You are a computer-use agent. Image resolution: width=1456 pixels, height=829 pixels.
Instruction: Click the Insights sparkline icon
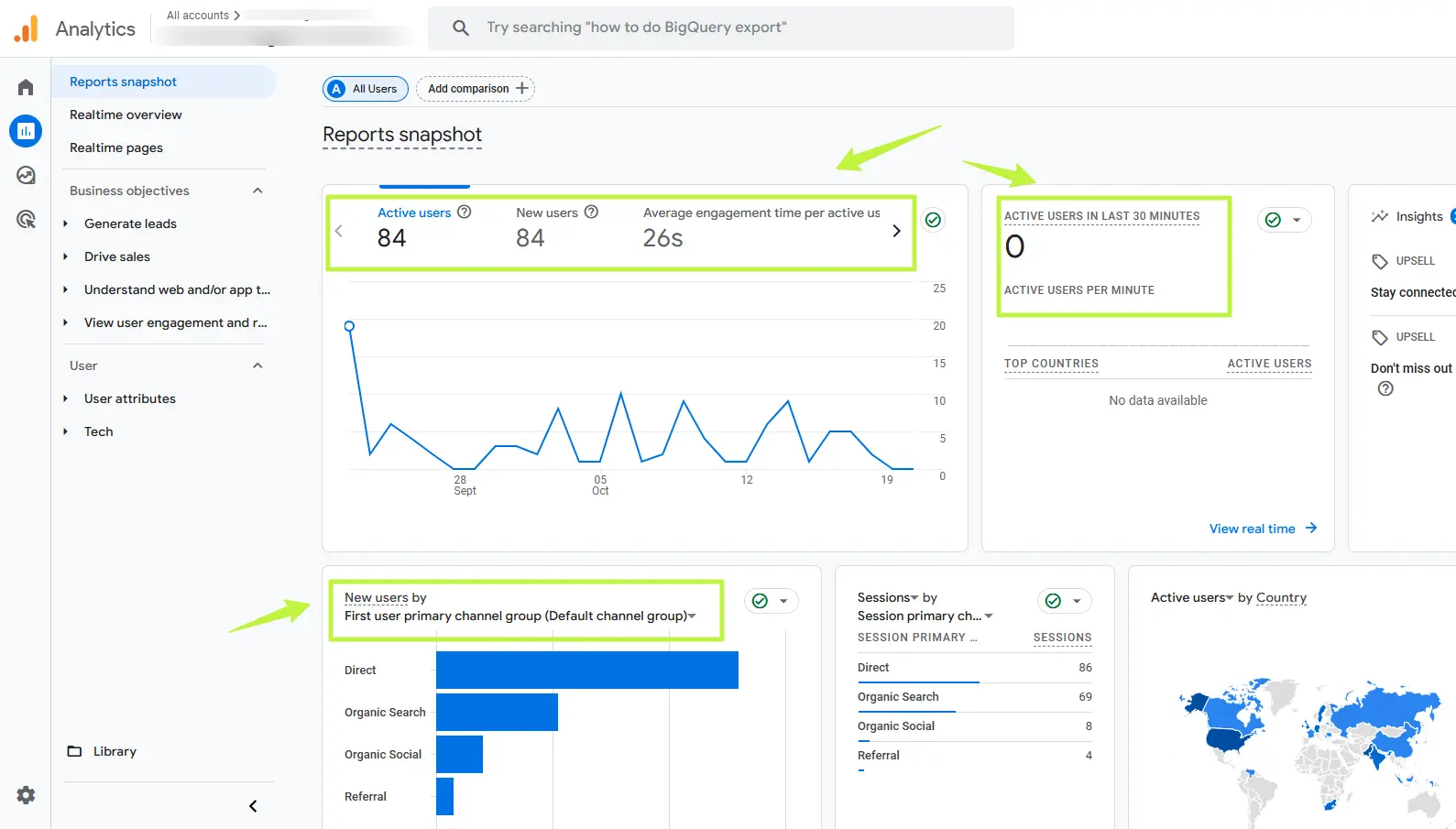click(1379, 216)
